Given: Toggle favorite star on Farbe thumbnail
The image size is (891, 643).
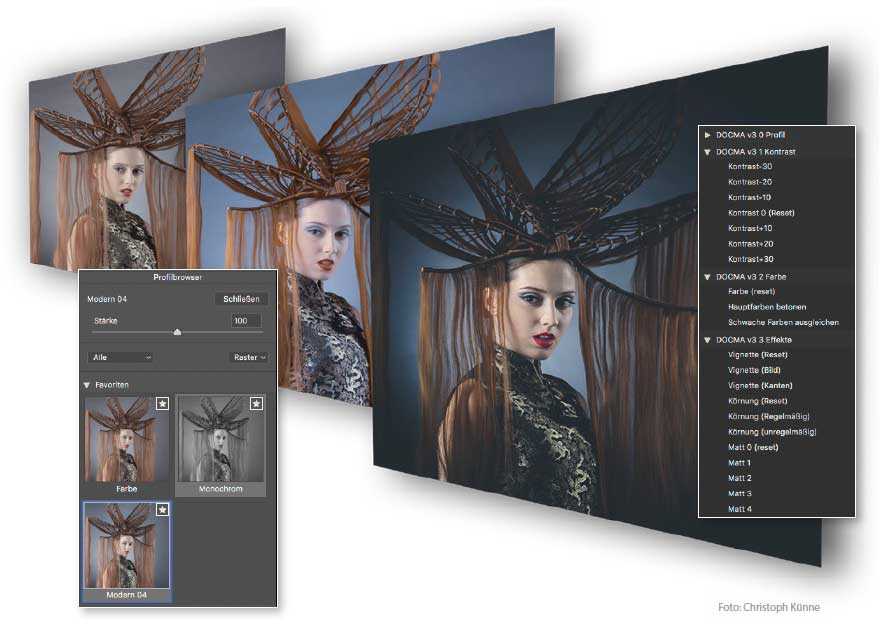Looking at the screenshot, I should point(162,404).
